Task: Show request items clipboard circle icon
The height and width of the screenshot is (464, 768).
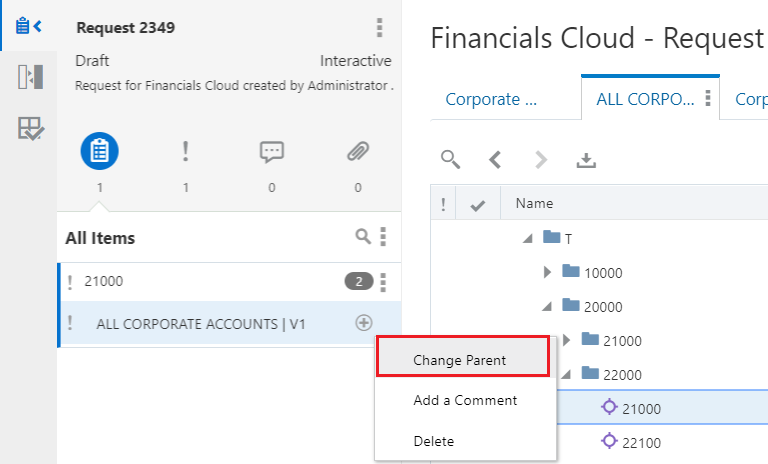Action: coord(99,151)
